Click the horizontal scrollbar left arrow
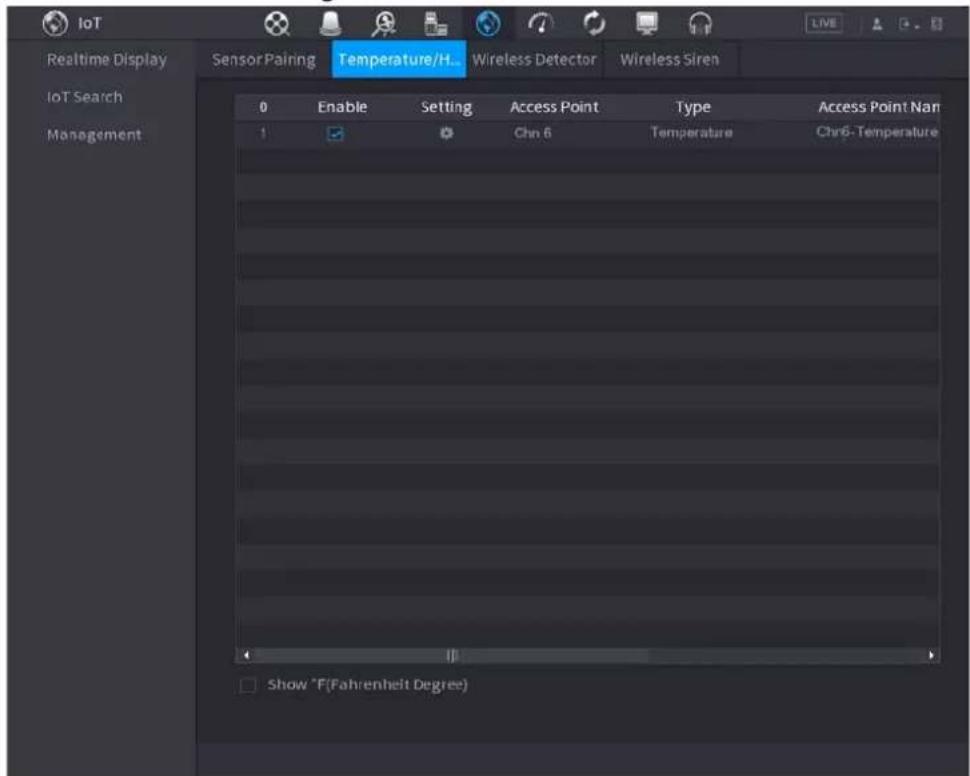970x776 pixels. tap(246, 655)
